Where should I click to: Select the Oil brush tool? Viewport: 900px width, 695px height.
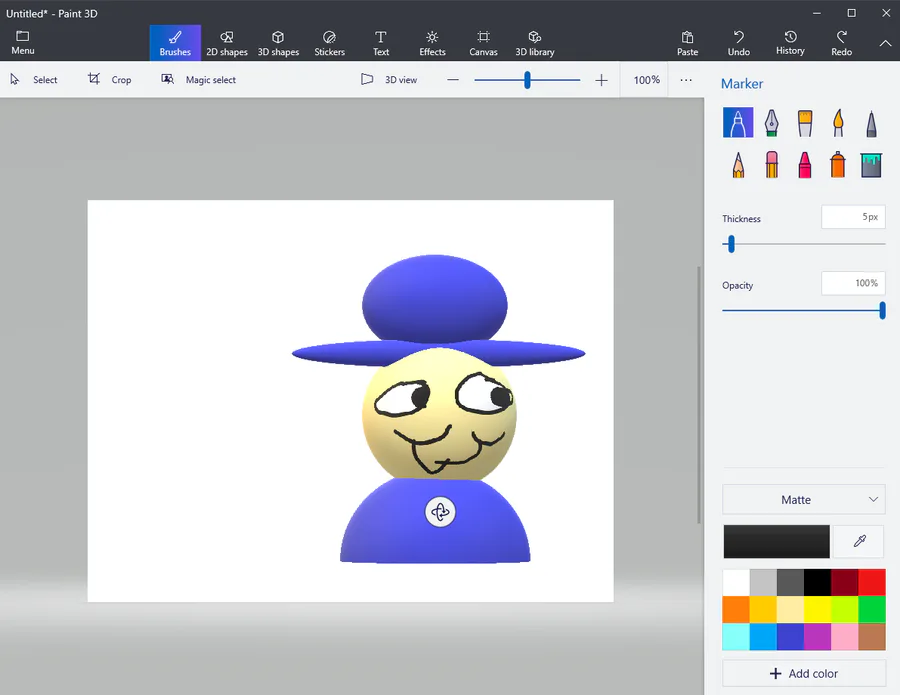pyautogui.click(x=805, y=122)
